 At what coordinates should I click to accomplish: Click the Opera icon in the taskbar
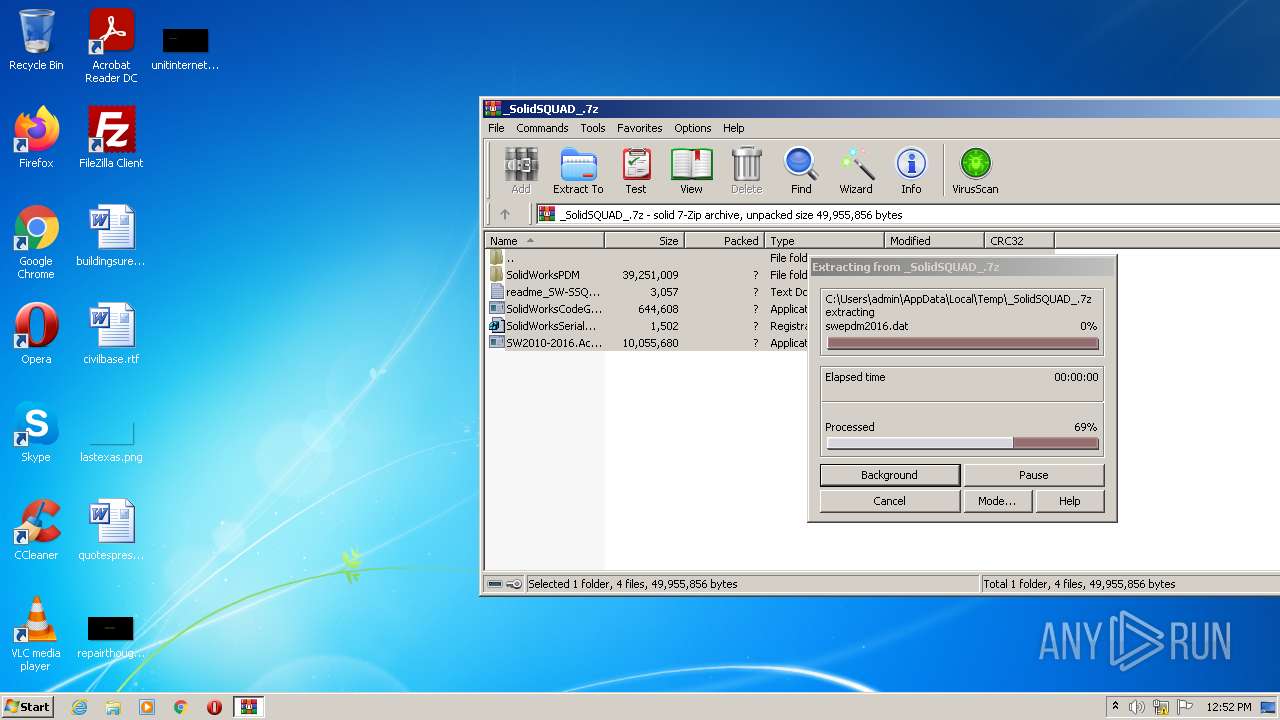214,707
